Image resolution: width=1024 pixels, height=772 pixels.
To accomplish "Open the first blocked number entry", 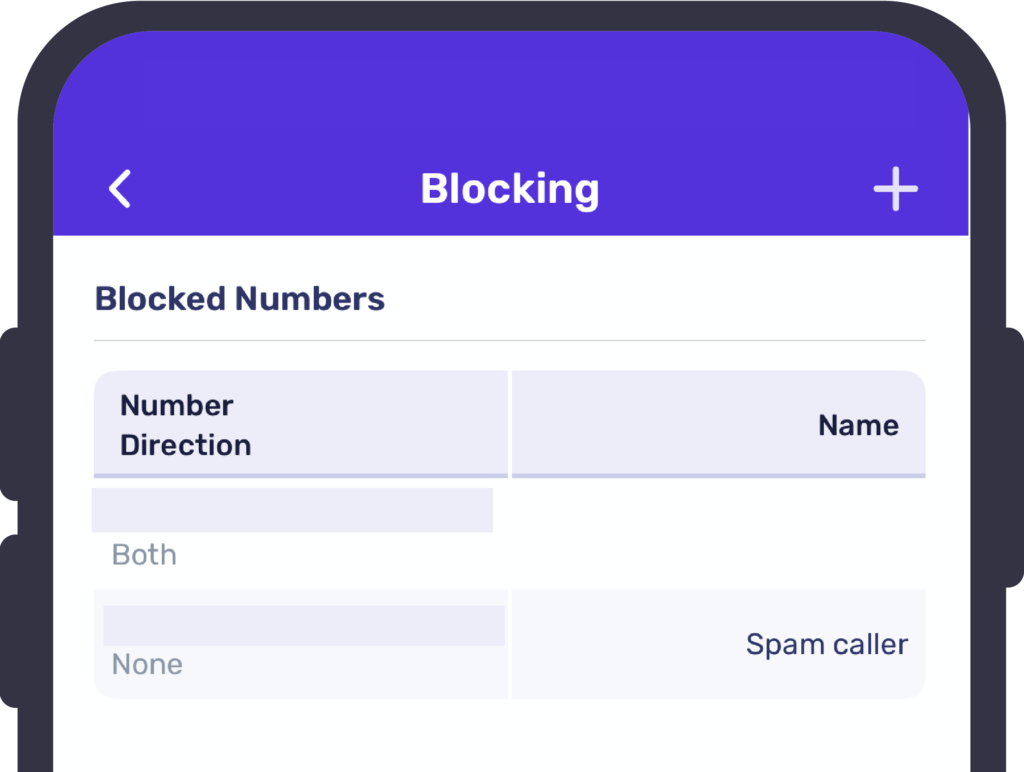I will 292,510.
